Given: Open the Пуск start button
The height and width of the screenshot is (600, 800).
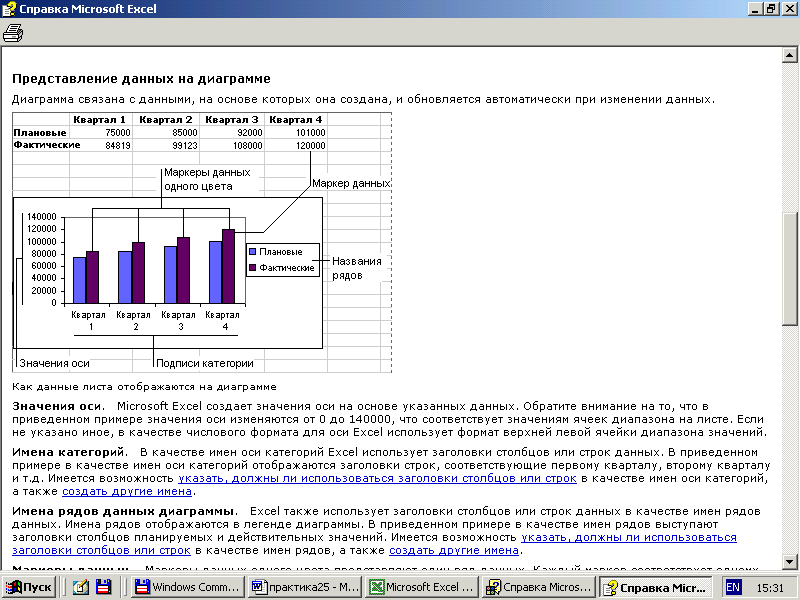Looking at the screenshot, I should coord(29,587).
